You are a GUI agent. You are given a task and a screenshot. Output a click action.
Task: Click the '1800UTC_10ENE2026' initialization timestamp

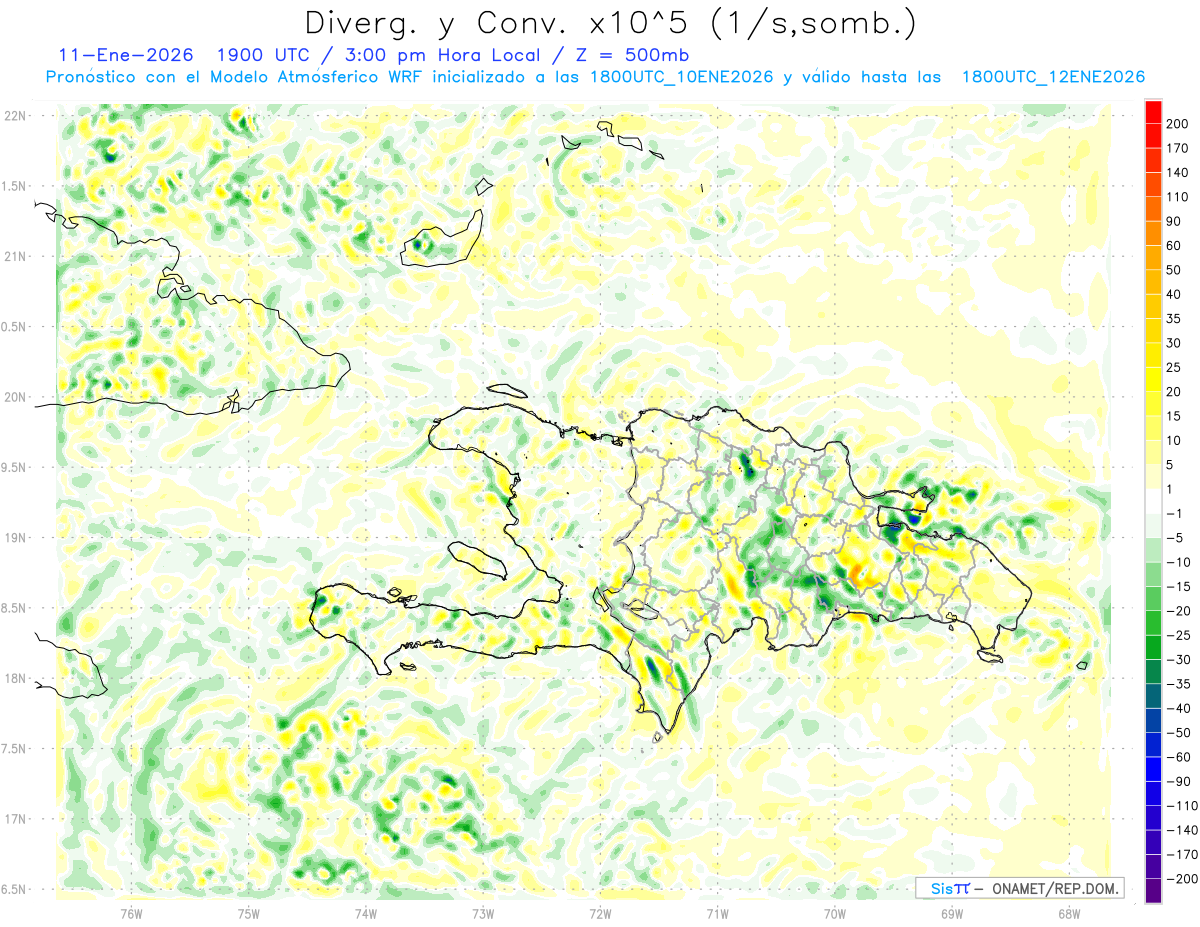(x=682, y=77)
